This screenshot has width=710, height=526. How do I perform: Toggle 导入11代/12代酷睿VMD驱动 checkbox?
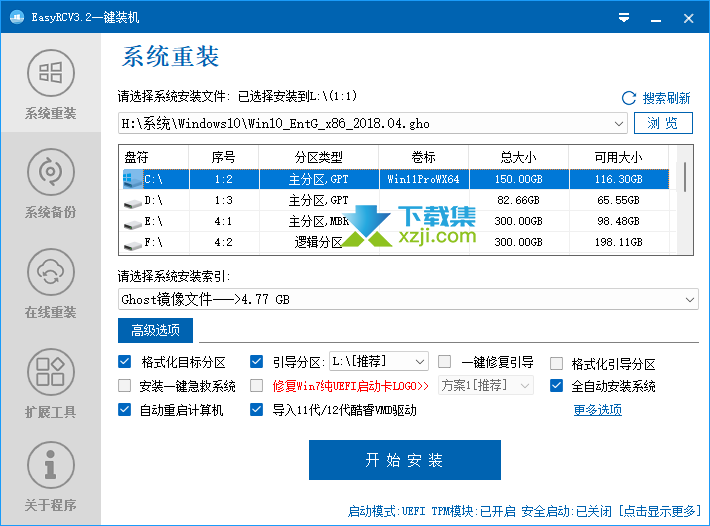pos(256,409)
